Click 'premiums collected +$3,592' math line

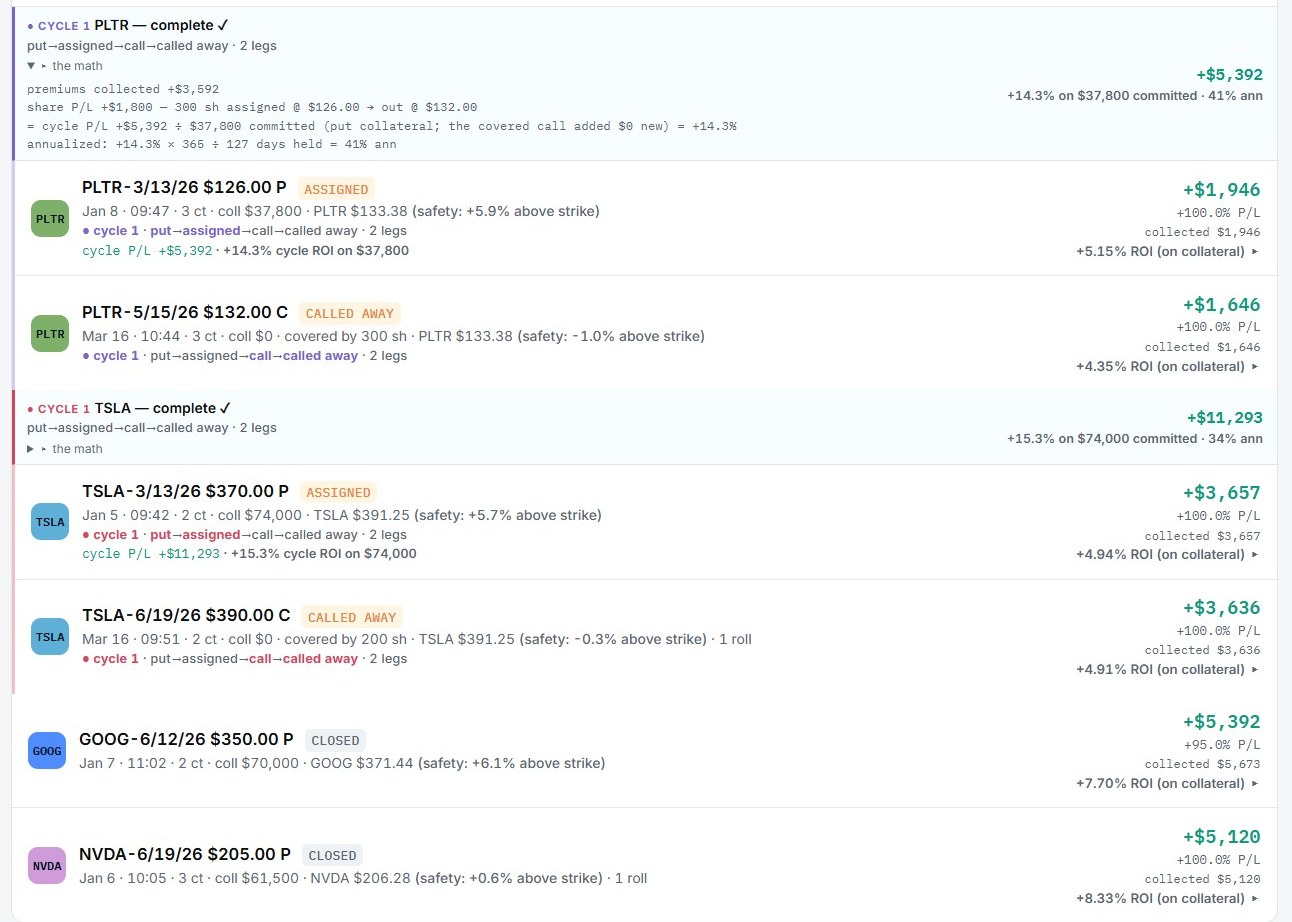coord(123,89)
